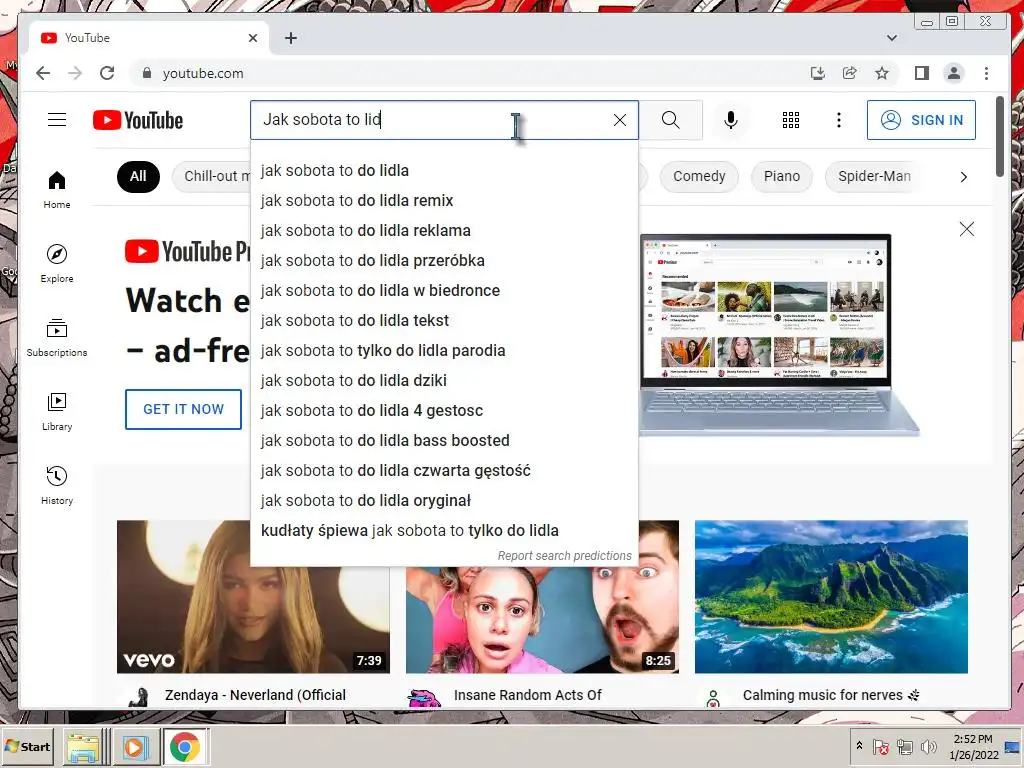The width and height of the screenshot is (1024, 768).
Task: Open the tab search dropdown arrow
Action: tap(891, 38)
